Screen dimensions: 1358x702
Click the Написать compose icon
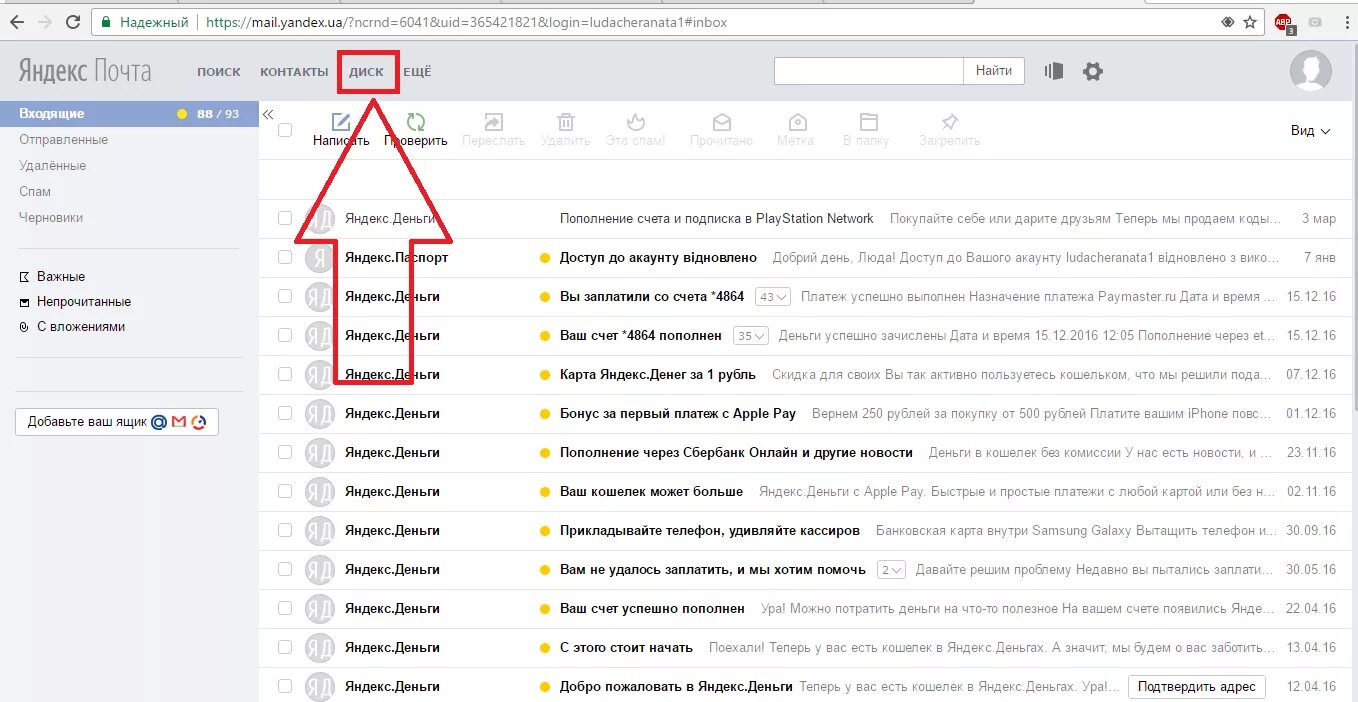coord(341,122)
